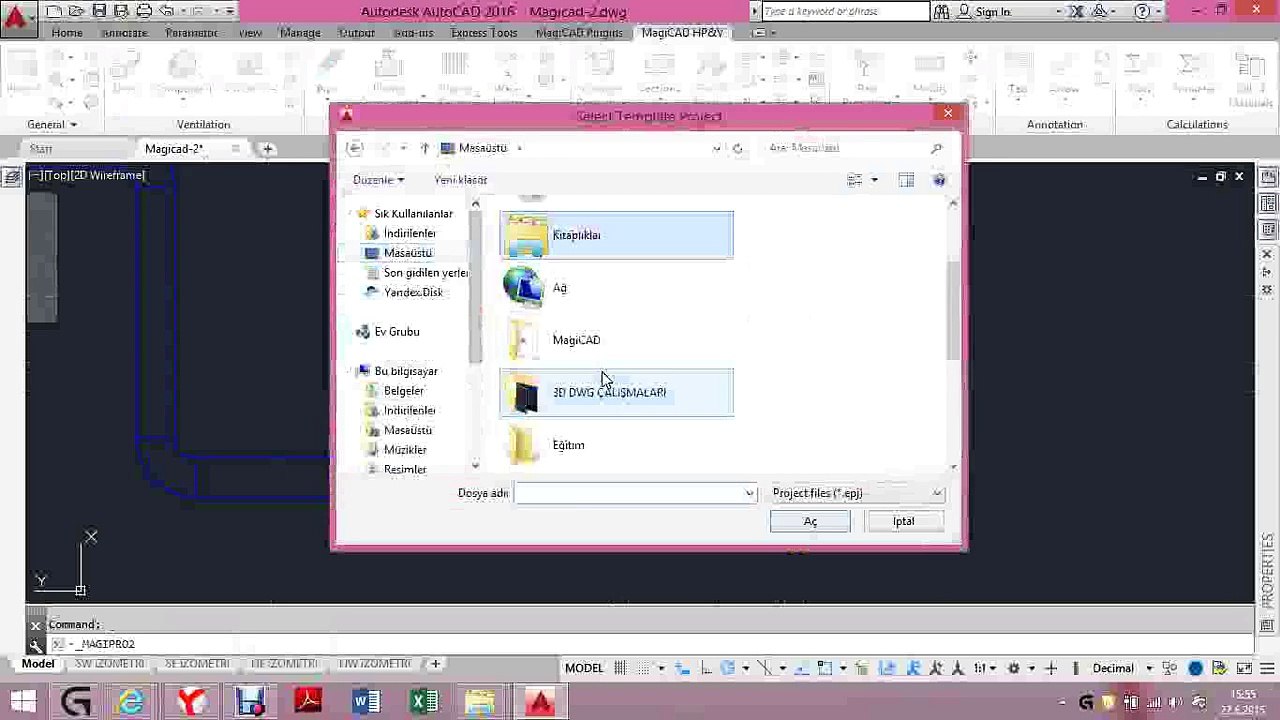This screenshot has height=720, width=1280.
Task: Go up one folder level in dialog
Action: pyautogui.click(x=424, y=148)
